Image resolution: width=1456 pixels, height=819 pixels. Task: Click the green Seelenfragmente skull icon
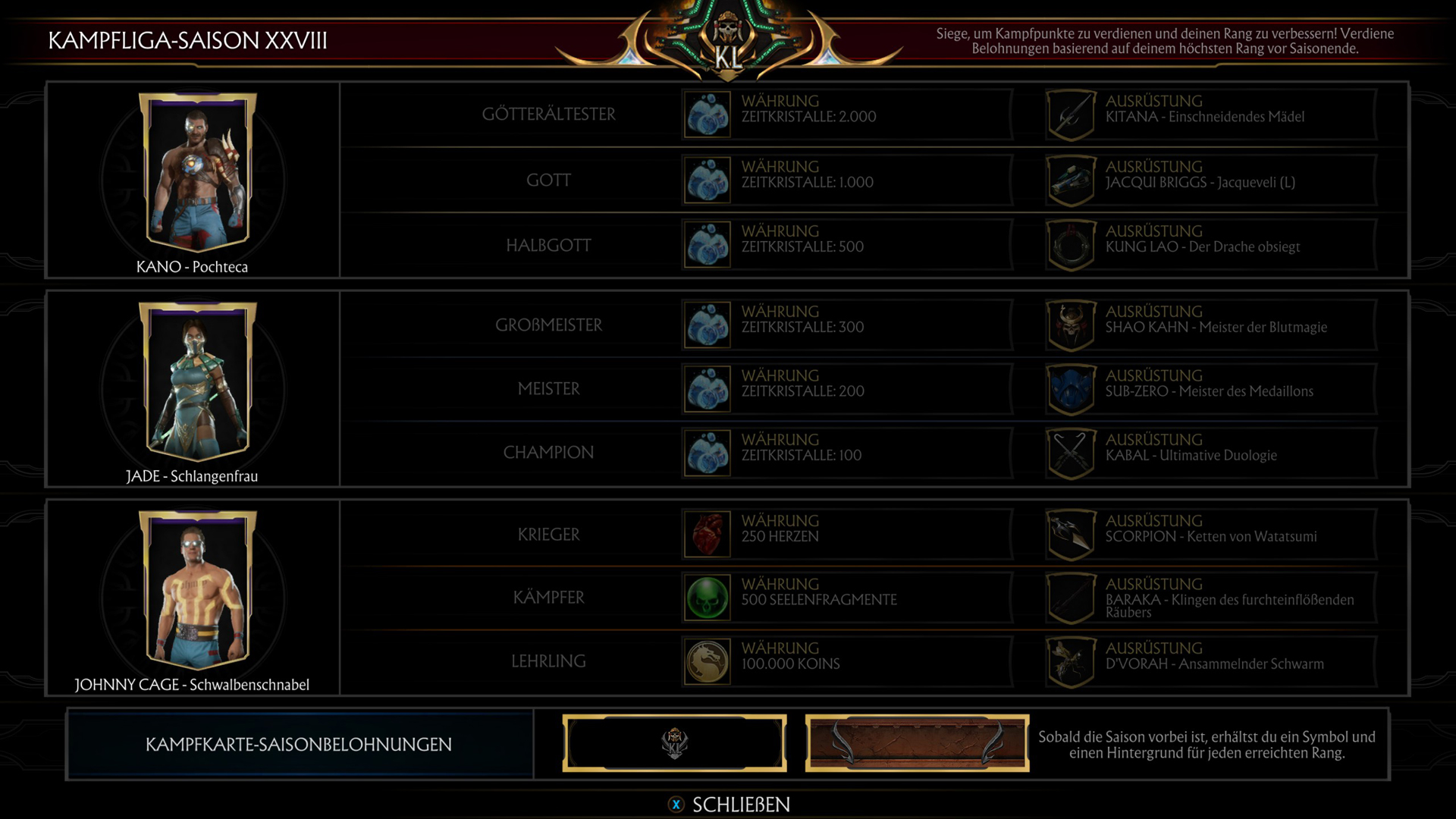click(707, 598)
